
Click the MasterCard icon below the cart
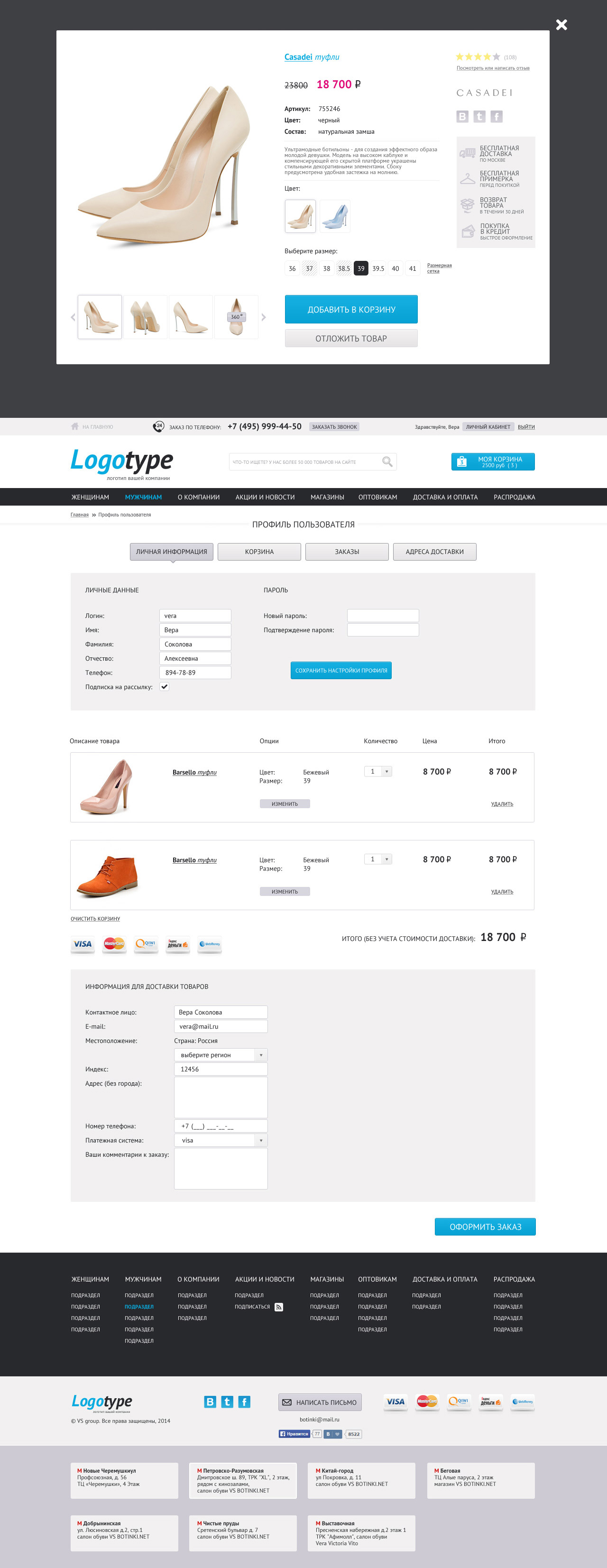point(114,945)
